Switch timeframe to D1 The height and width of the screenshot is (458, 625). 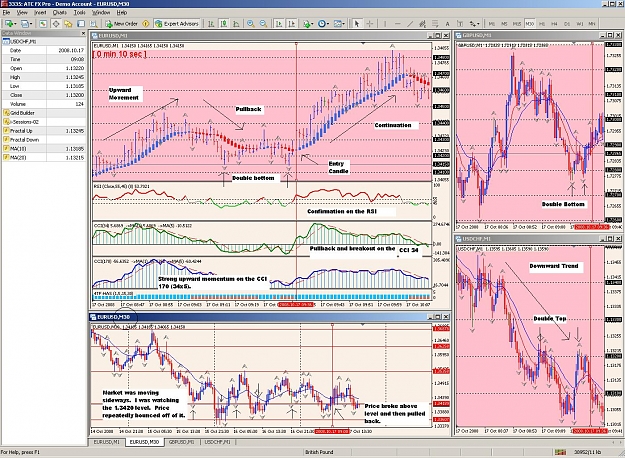click(x=567, y=24)
